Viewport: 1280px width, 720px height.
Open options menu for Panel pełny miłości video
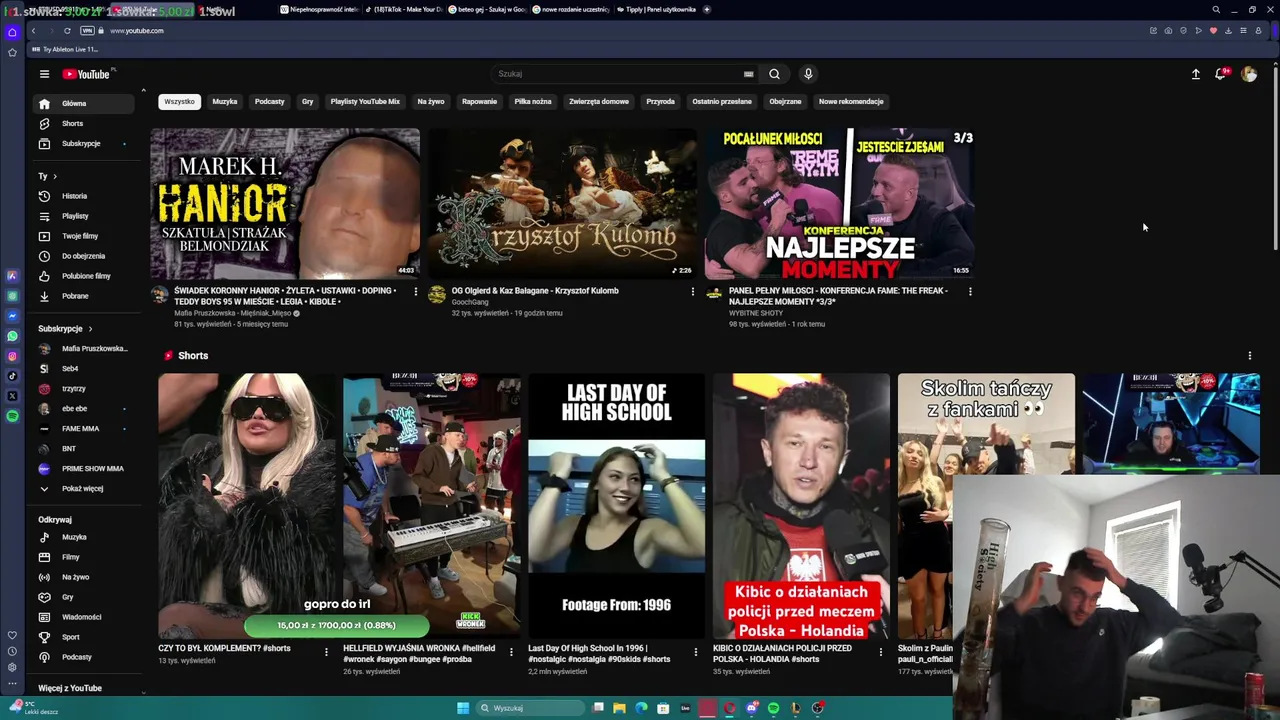(969, 291)
